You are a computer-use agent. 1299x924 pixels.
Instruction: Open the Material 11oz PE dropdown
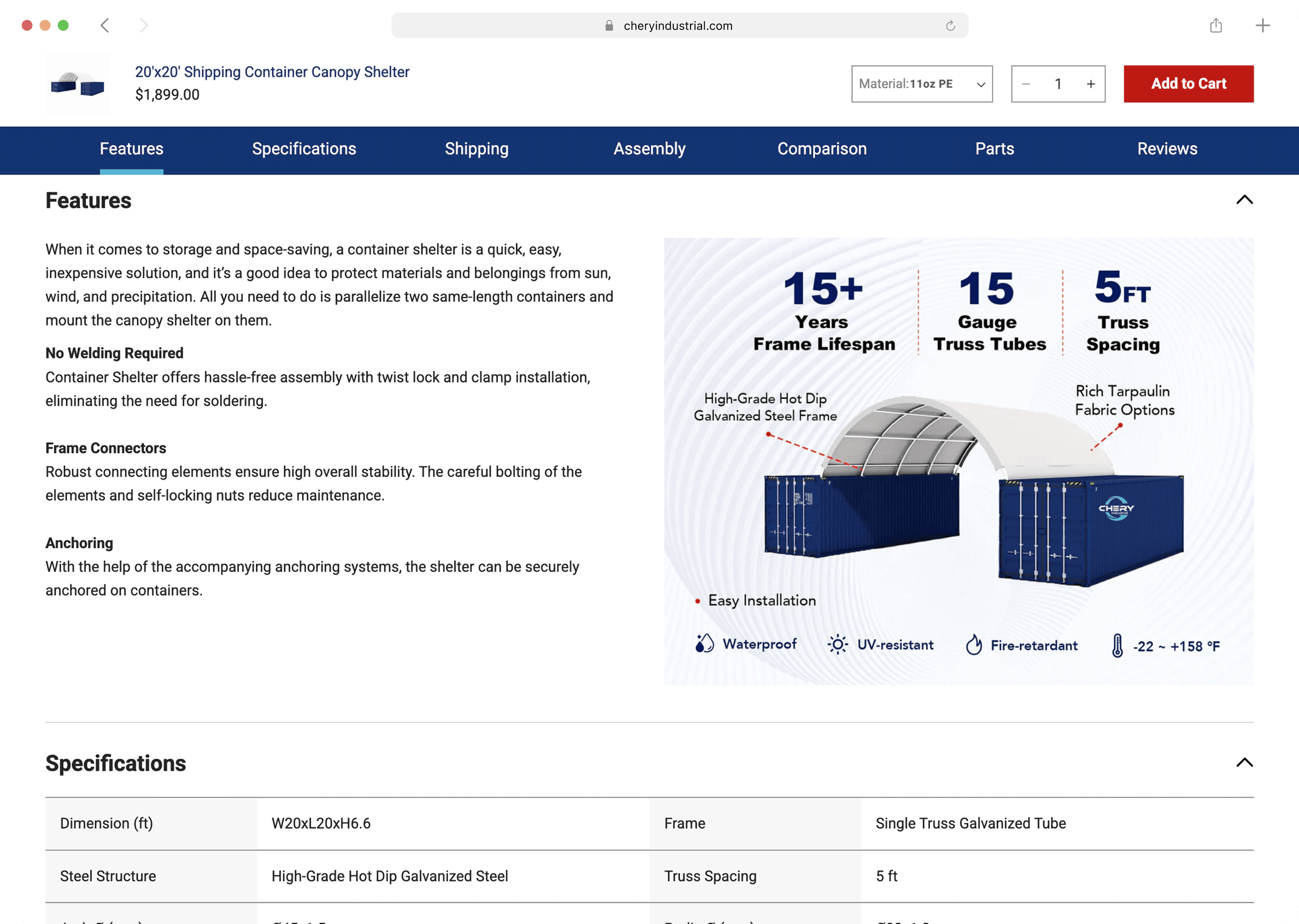point(921,84)
